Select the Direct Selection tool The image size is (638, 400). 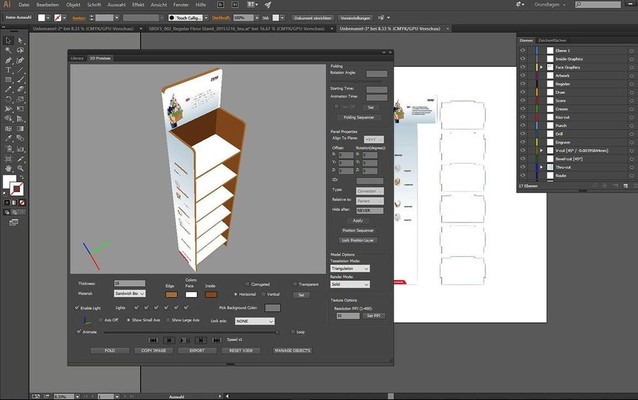click(x=19, y=38)
